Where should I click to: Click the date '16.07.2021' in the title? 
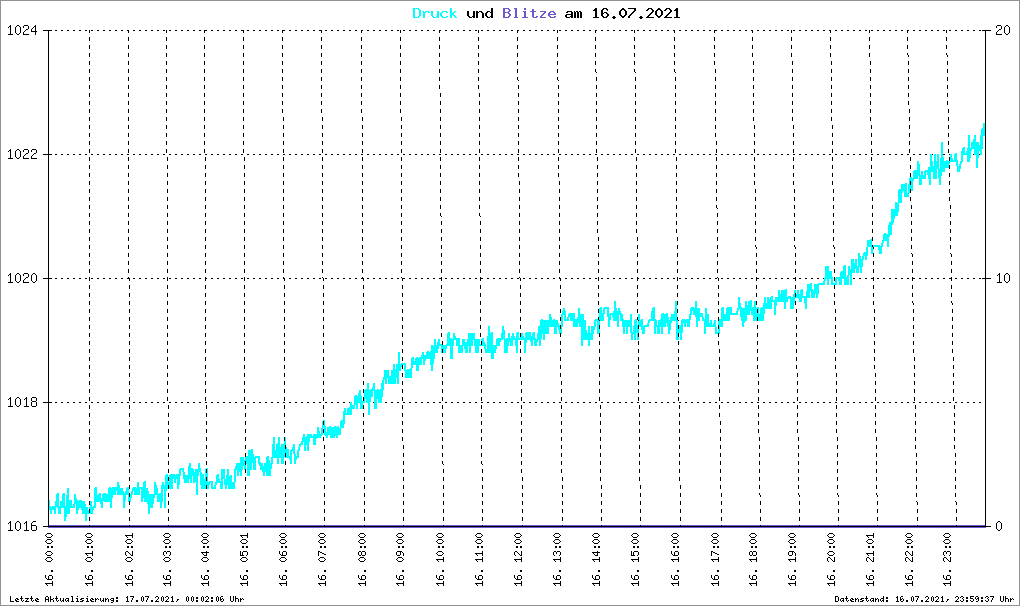(636, 13)
